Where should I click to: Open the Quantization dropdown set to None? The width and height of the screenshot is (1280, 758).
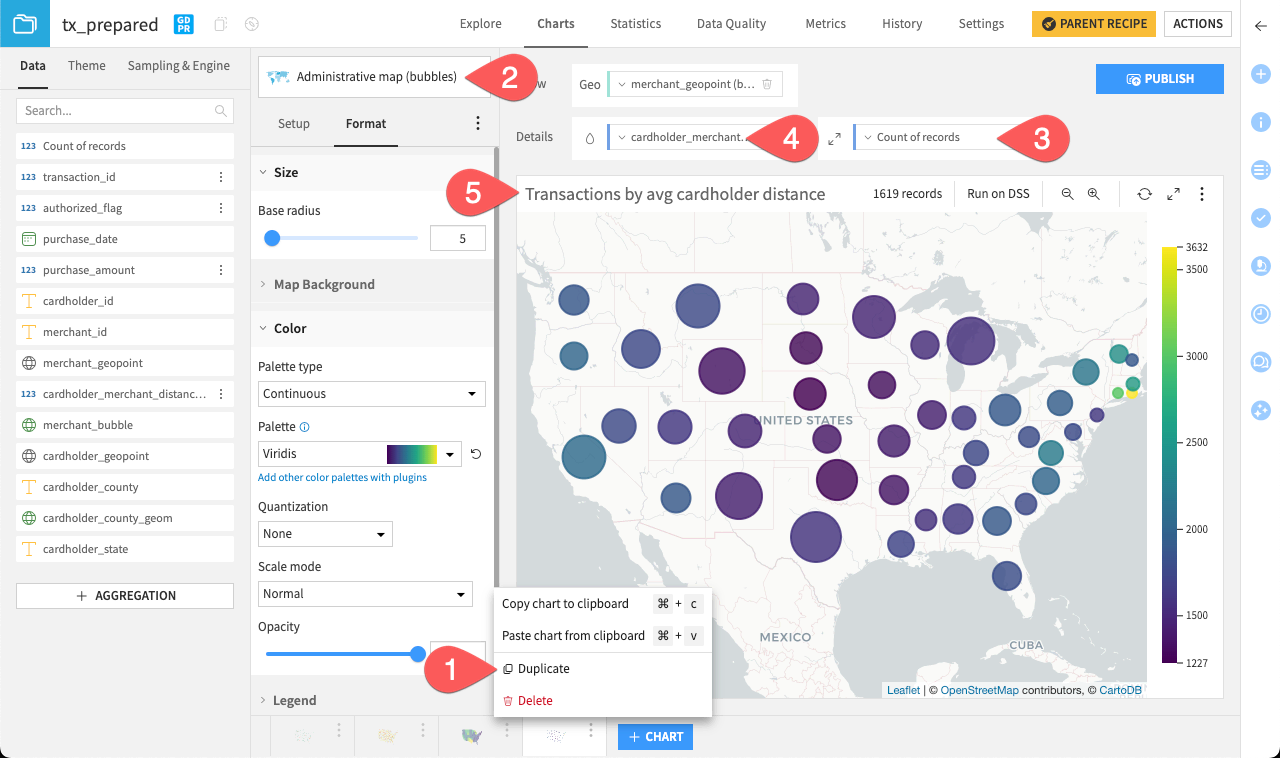[x=325, y=534]
